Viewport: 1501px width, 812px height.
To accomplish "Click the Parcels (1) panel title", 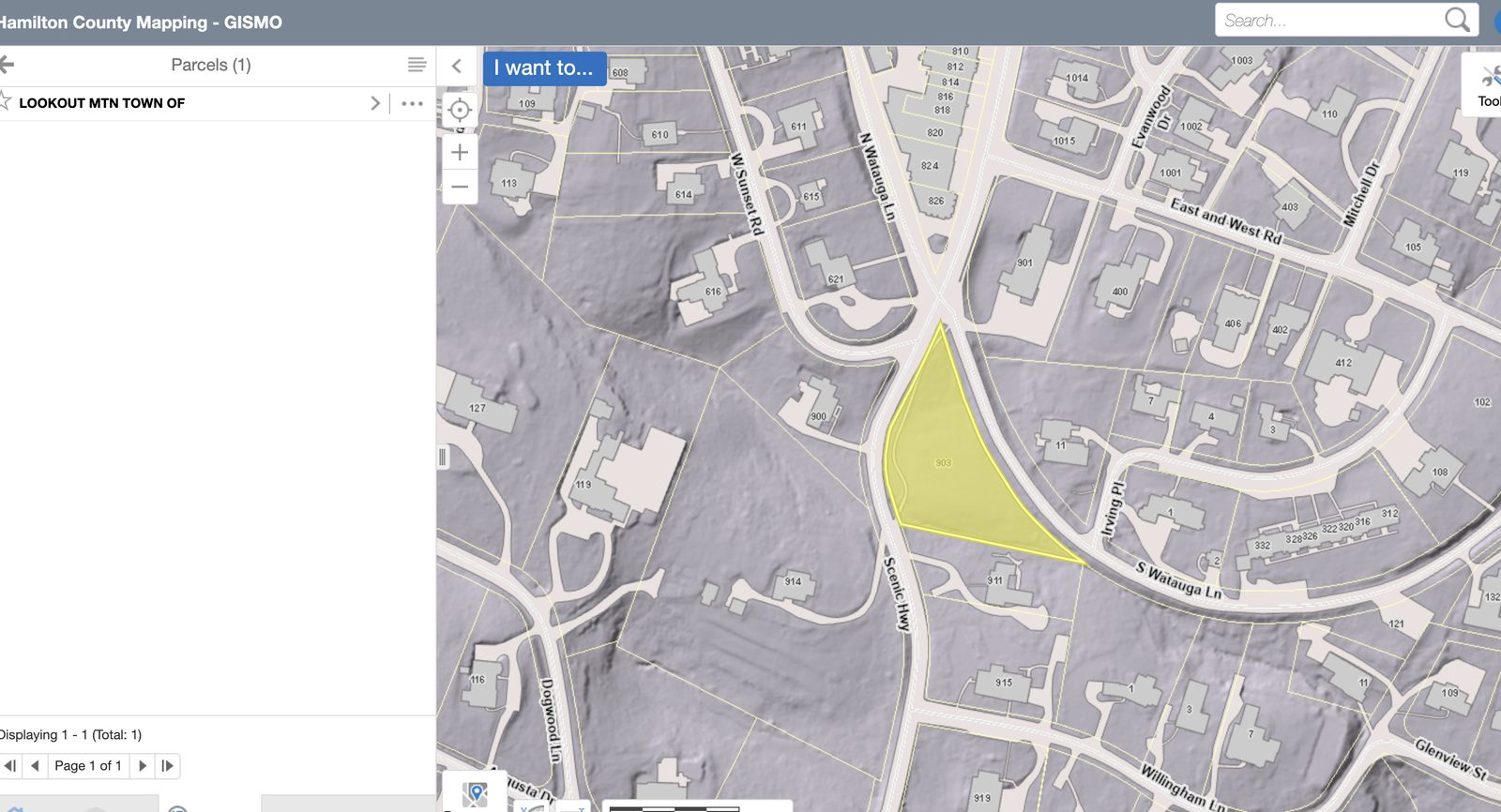I will click(x=211, y=65).
